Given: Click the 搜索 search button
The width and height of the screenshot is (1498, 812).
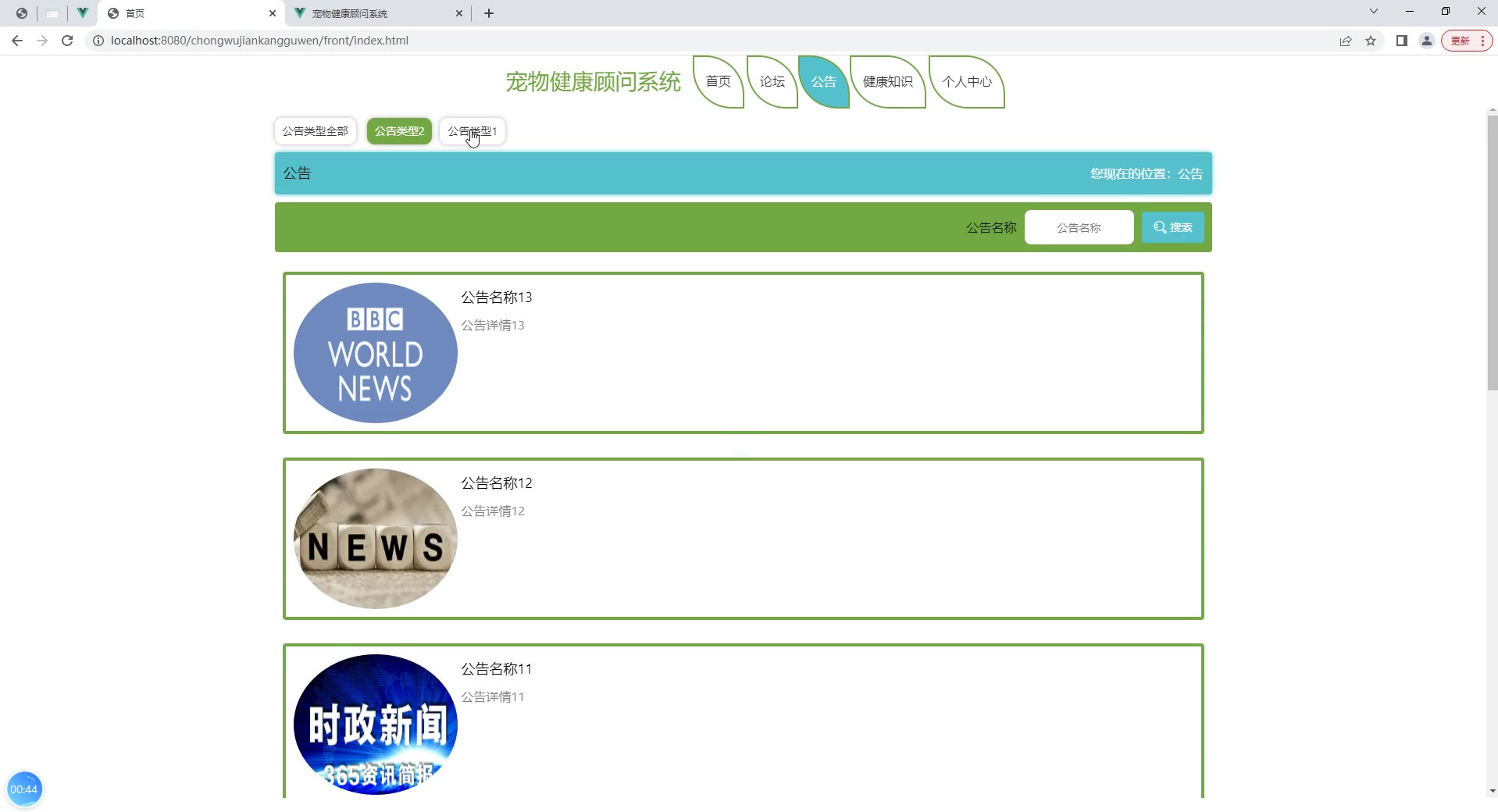Looking at the screenshot, I should point(1173,227).
